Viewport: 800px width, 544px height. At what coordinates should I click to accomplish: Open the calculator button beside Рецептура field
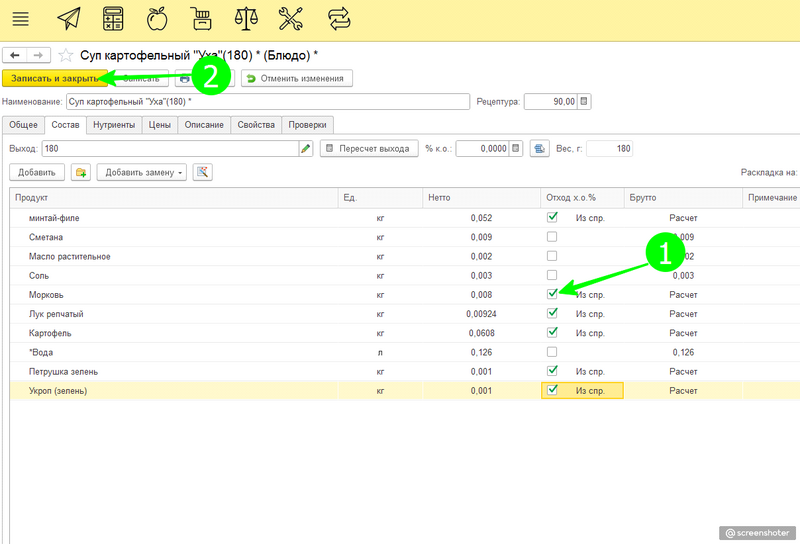[x=585, y=101]
